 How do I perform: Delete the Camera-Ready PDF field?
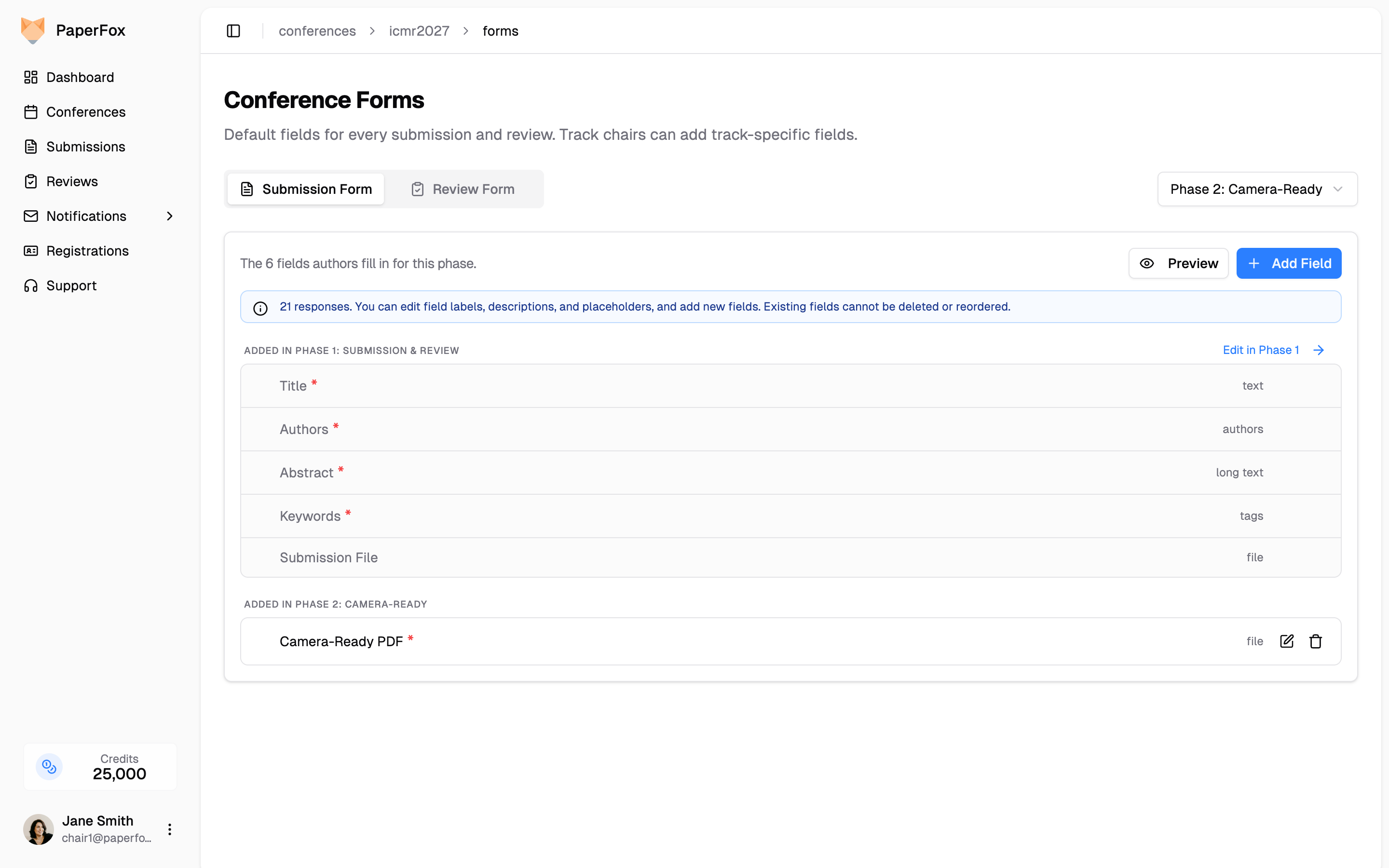[x=1316, y=641]
